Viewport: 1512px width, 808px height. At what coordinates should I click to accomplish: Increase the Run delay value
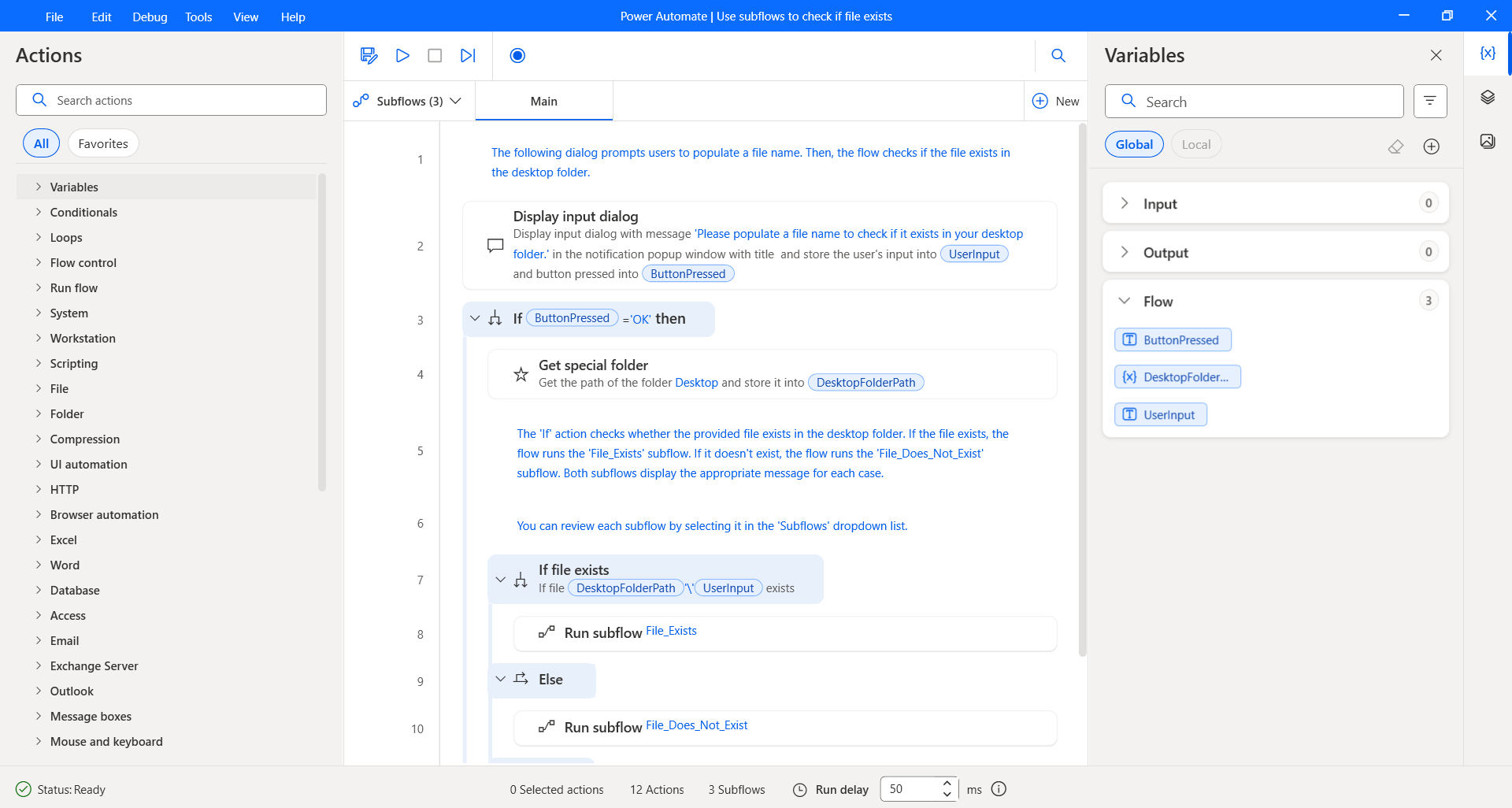[947, 783]
